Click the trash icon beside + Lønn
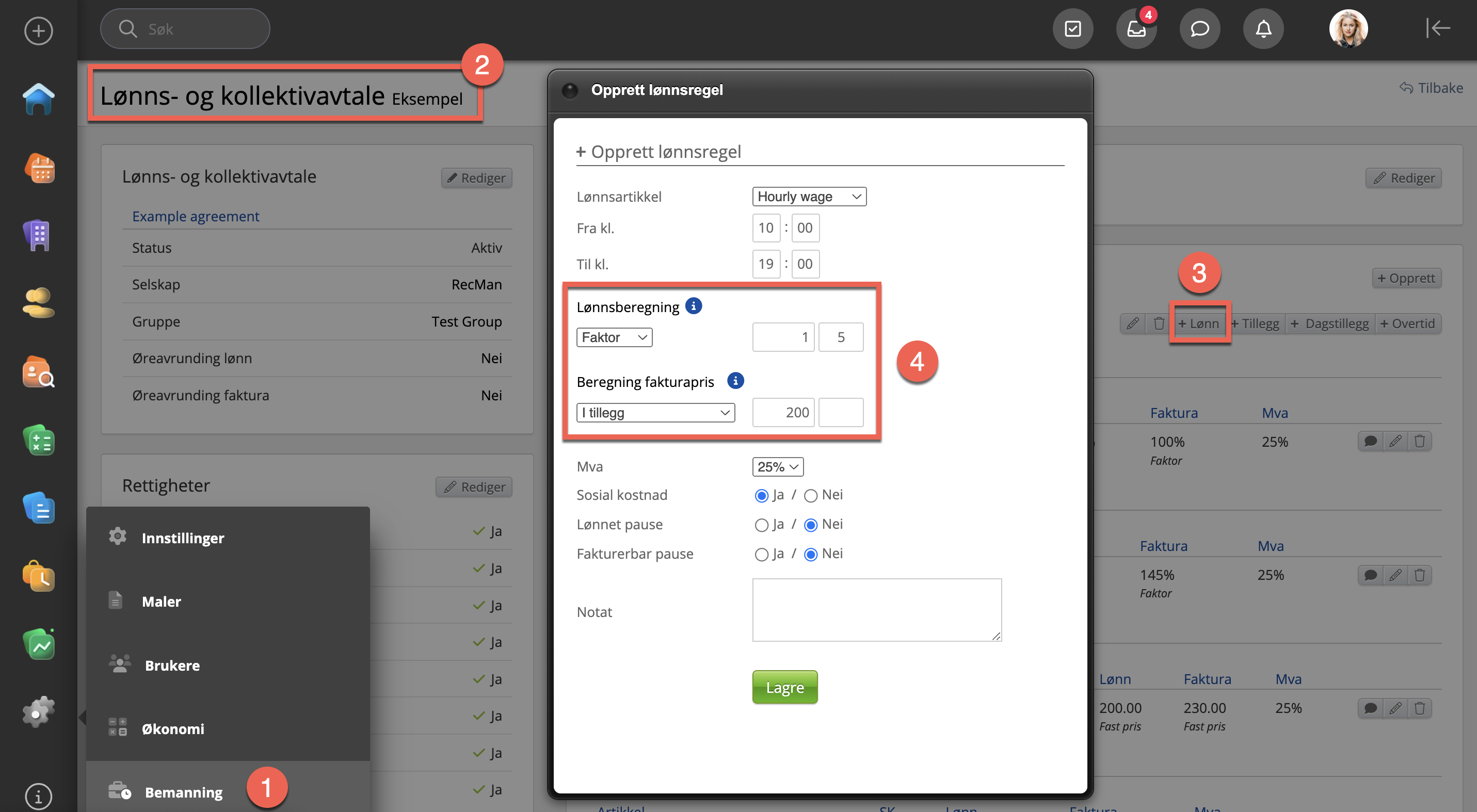Screen dimensions: 1477x812 pyautogui.click(x=1159, y=324)
